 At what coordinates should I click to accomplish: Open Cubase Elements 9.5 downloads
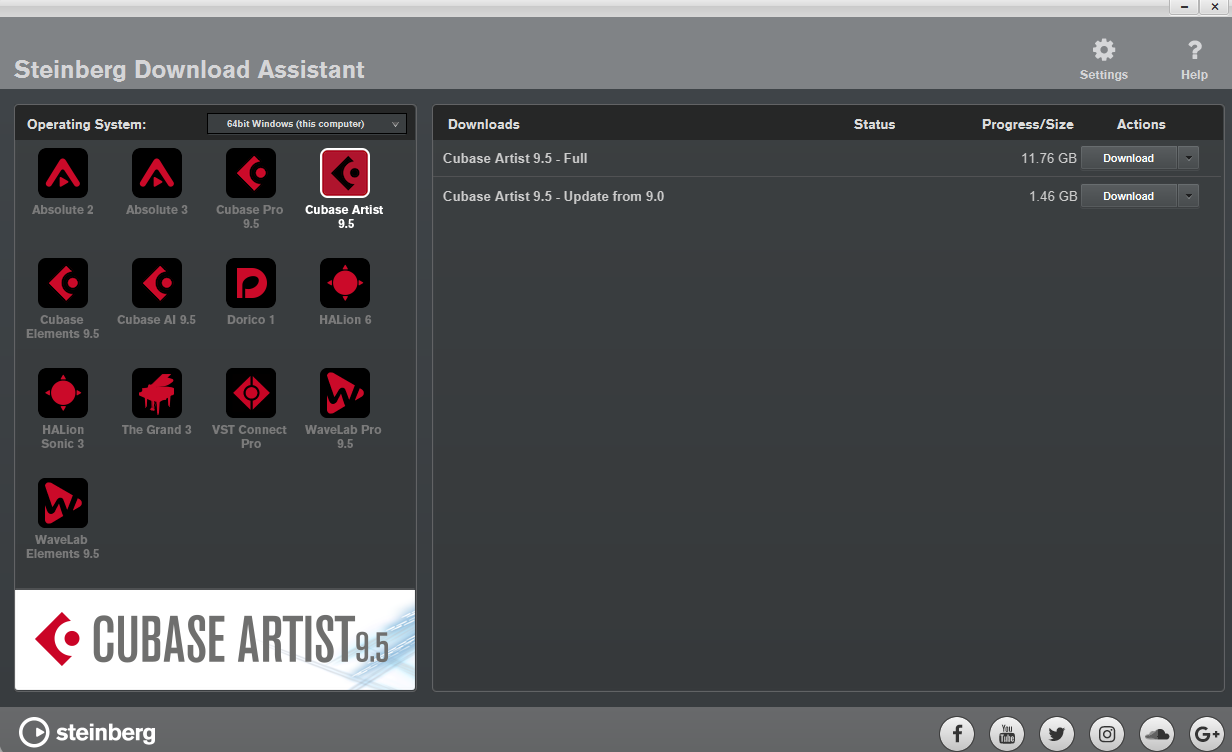tap(63, 283)
